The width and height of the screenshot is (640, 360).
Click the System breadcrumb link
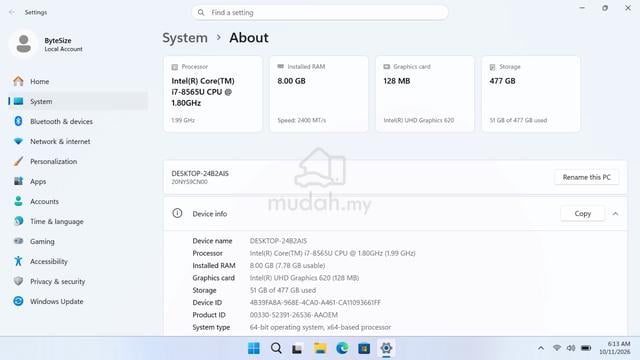[x=185, y=38]
